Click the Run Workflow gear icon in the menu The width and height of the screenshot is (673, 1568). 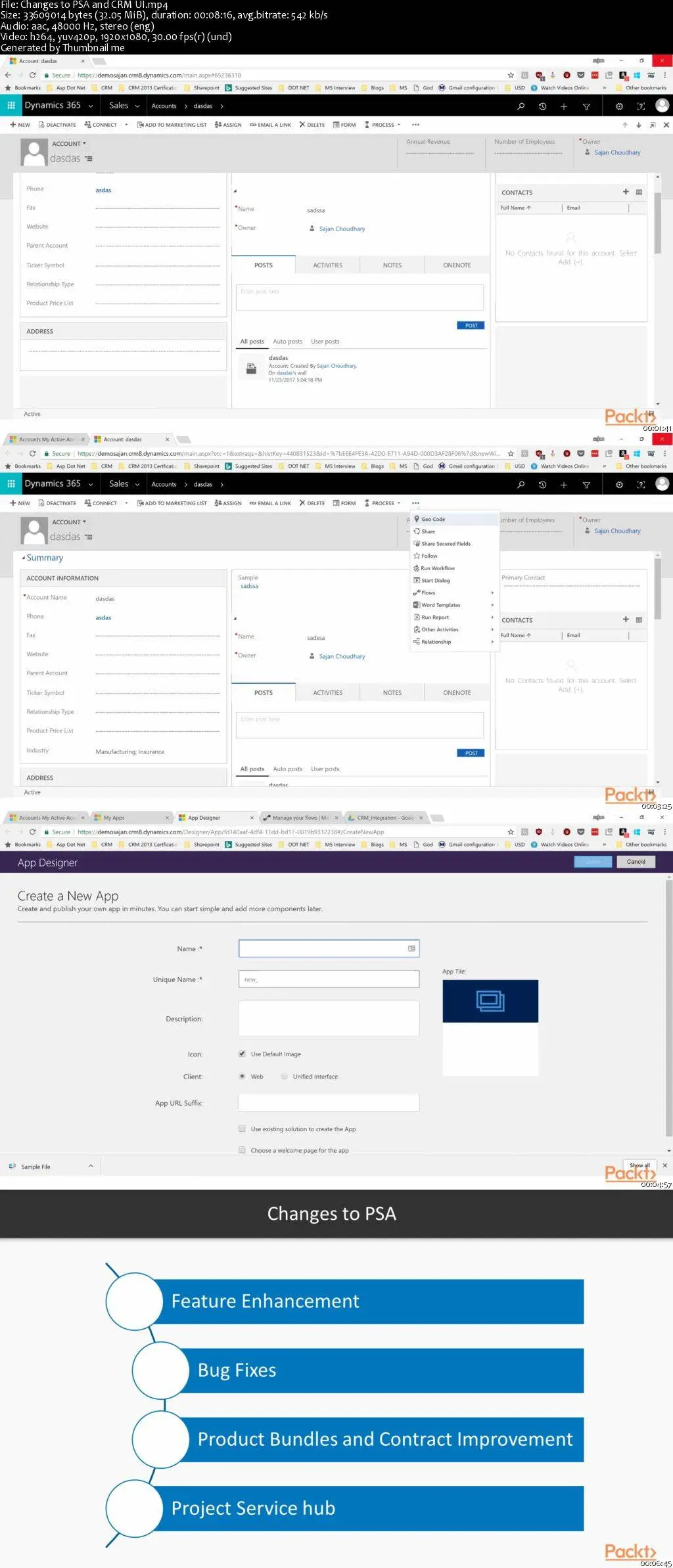point(417,568)
